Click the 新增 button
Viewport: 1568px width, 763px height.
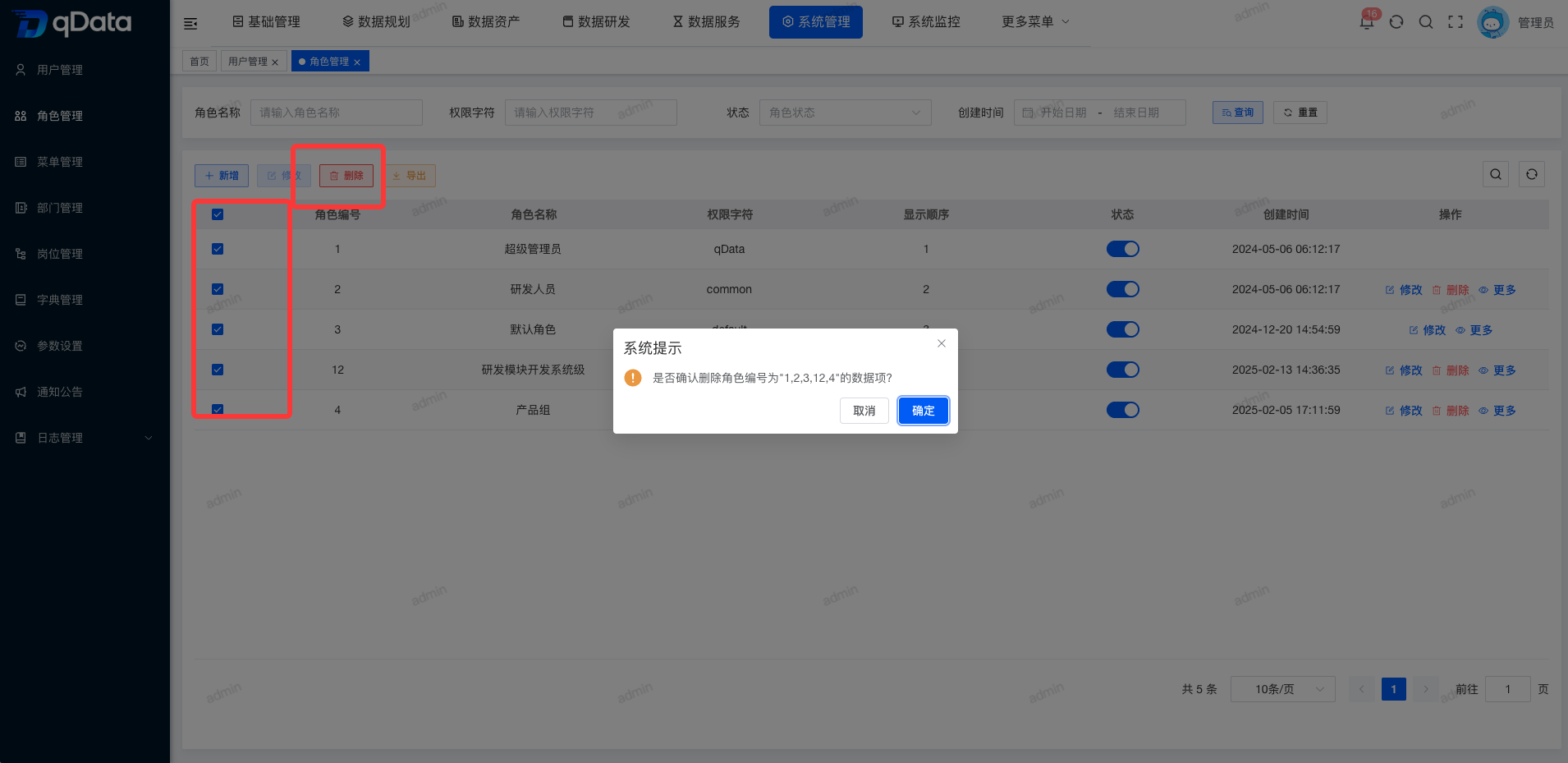(x=222, y=176)
